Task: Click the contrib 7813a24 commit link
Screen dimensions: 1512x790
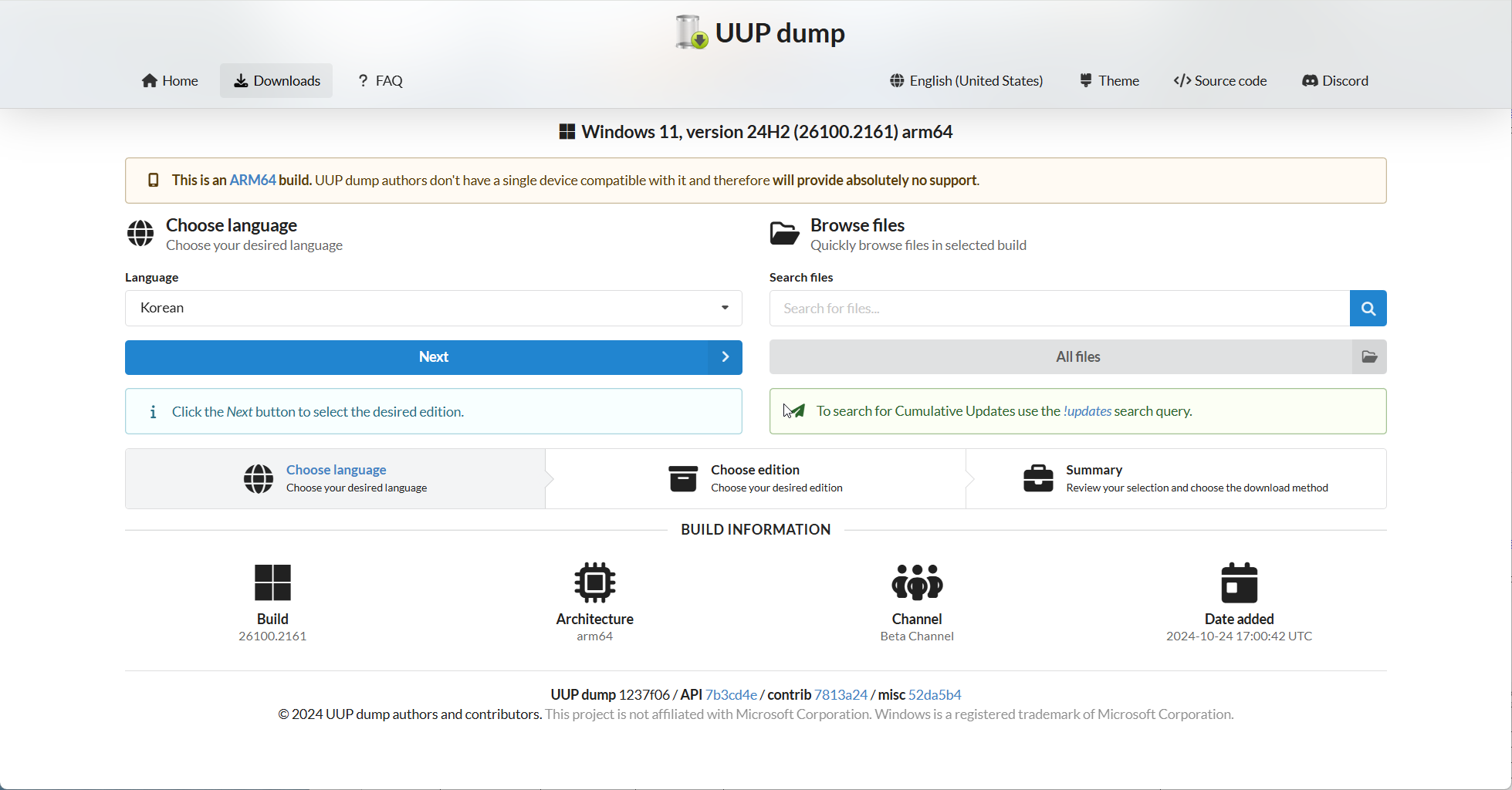Action: [841, 694]
